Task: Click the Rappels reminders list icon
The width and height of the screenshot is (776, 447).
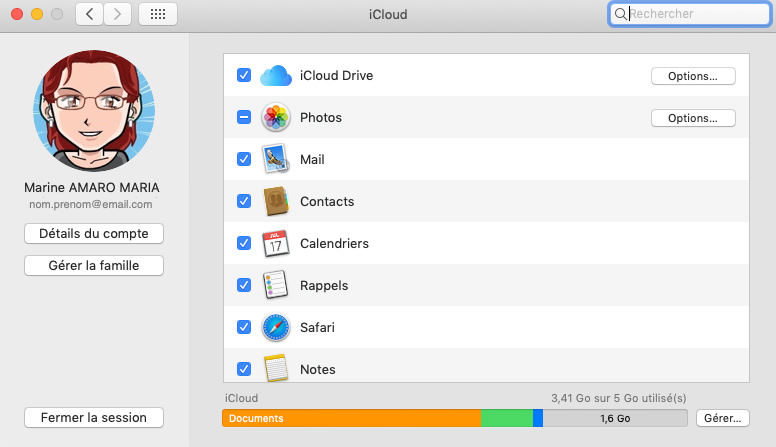Action: point(276,285)
